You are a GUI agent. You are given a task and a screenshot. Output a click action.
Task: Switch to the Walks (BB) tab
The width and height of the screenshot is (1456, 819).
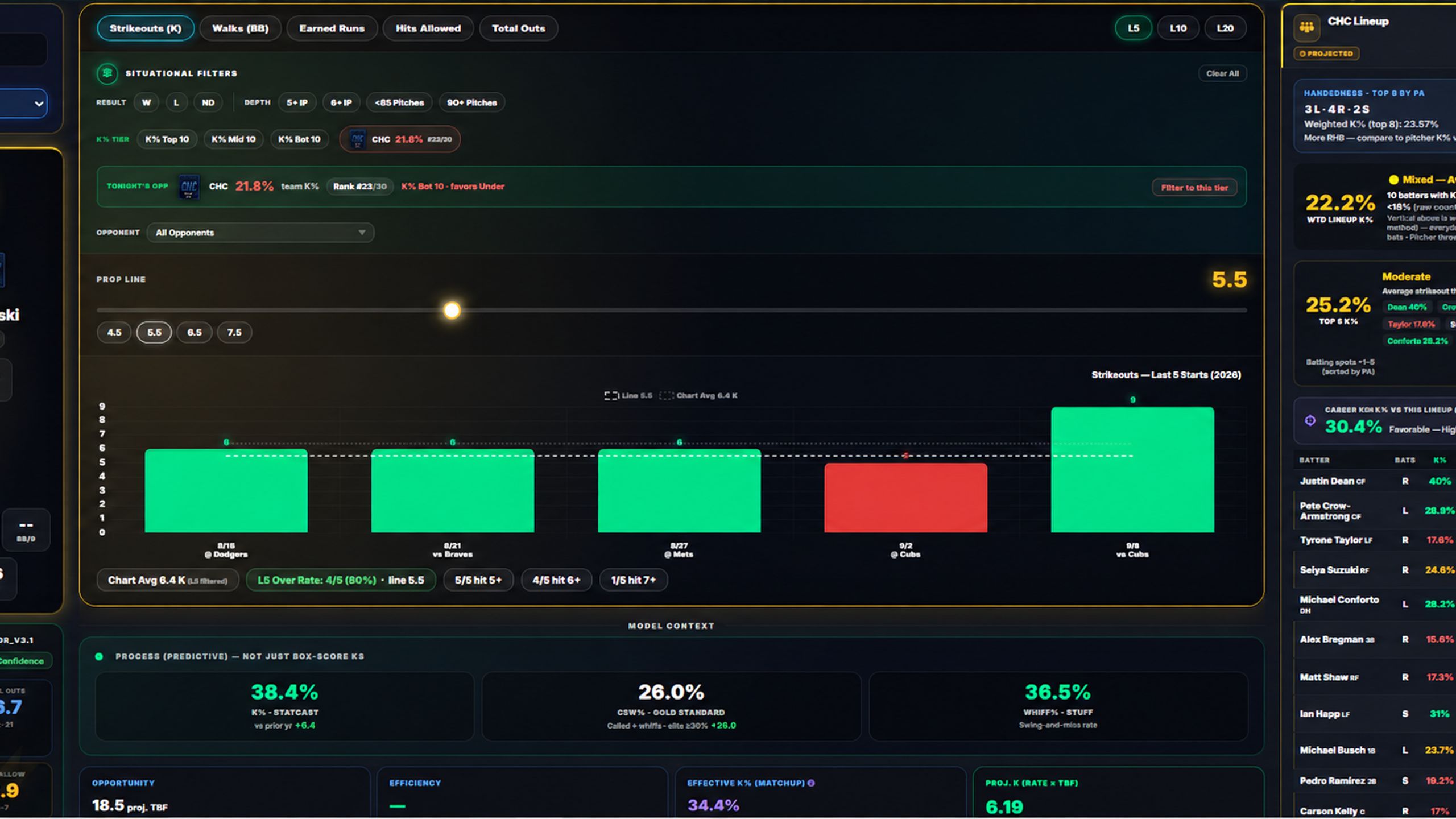pyautogui.click(x=240, y=28)
